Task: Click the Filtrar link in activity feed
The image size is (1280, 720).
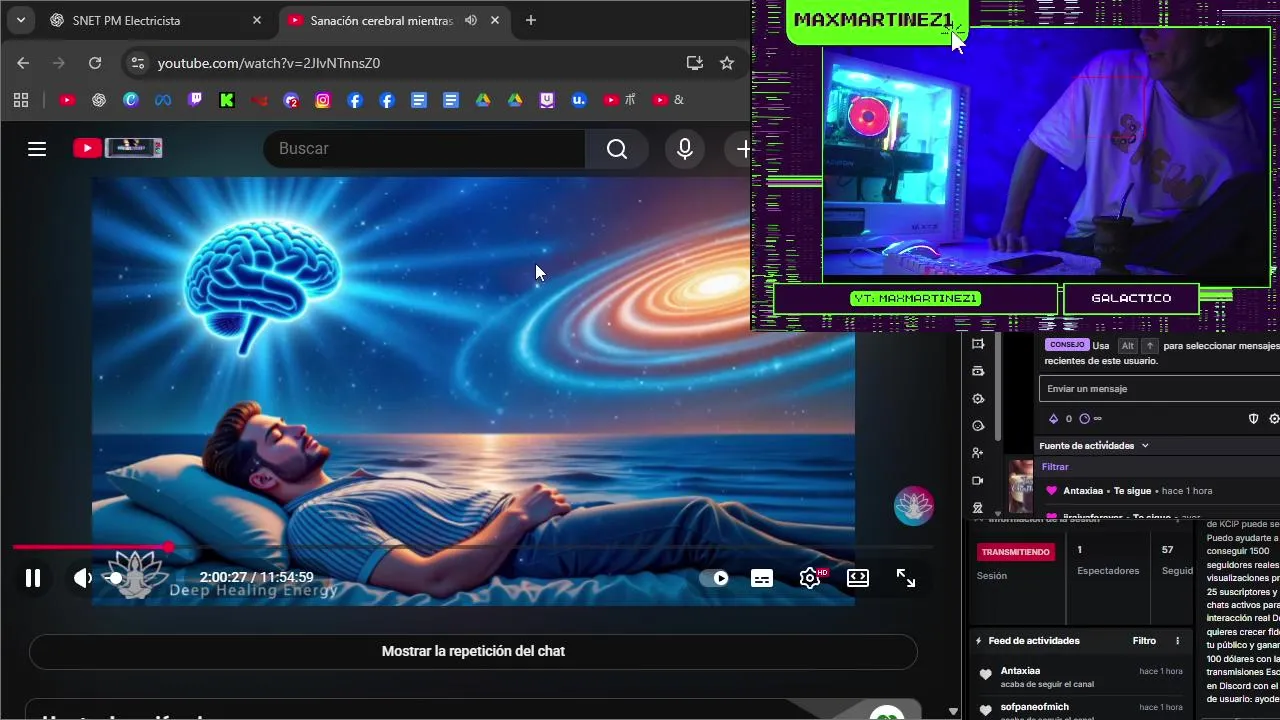Action: pyautogui.click(x=1055, y=467)
